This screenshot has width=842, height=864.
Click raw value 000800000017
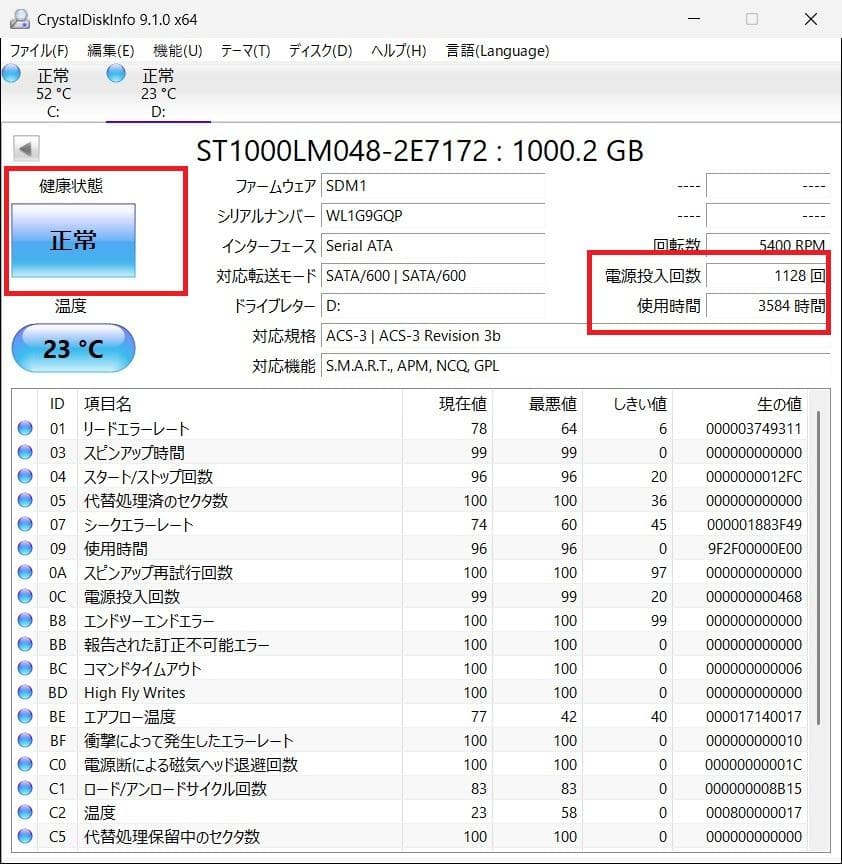754,812
